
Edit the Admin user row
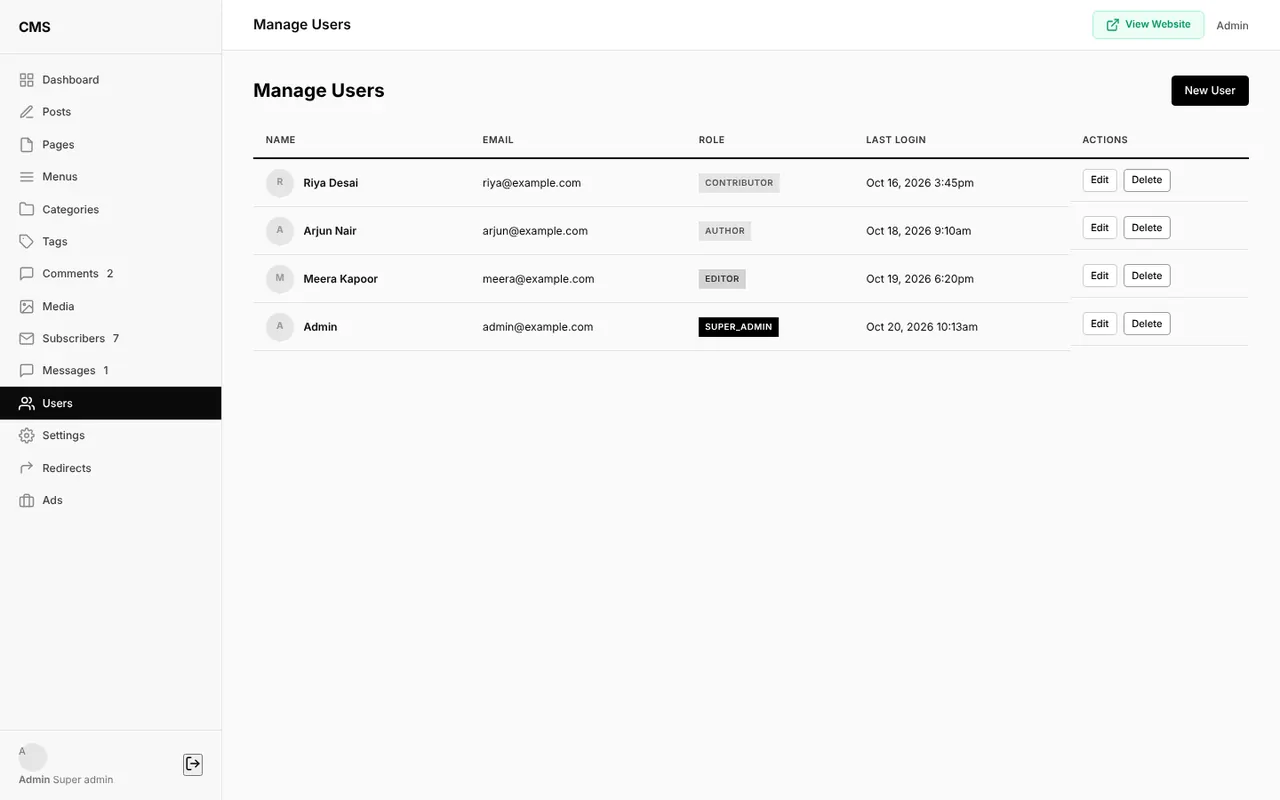click(x=1100, y=324)
